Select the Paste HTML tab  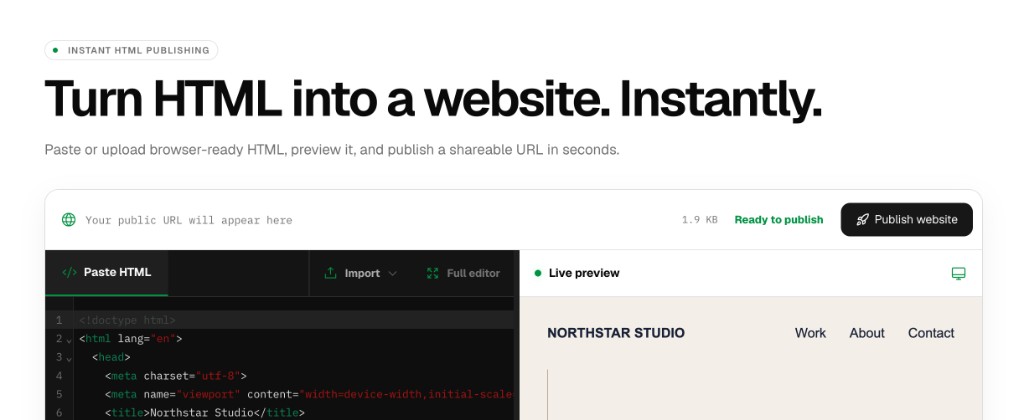tap(106, 272)
